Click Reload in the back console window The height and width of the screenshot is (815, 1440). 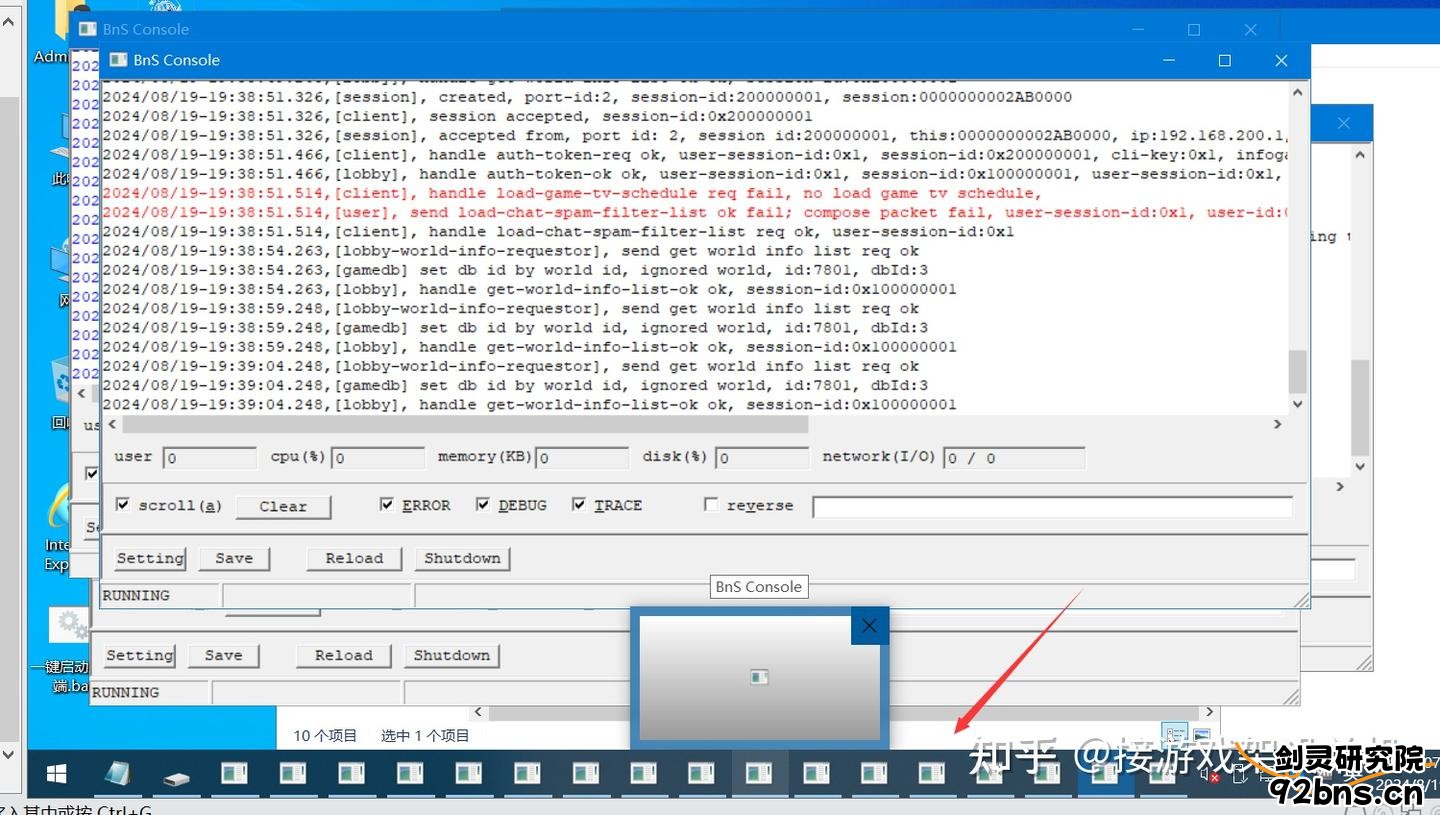click(343, 655)
